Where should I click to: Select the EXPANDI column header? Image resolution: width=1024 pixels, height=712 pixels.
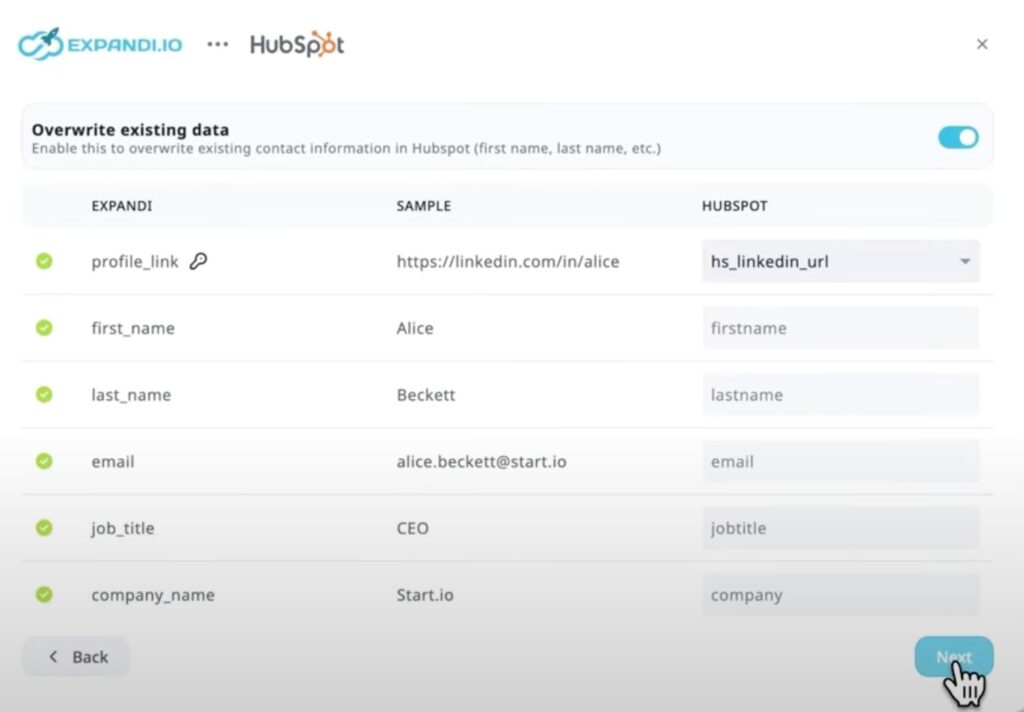(121, 206)
